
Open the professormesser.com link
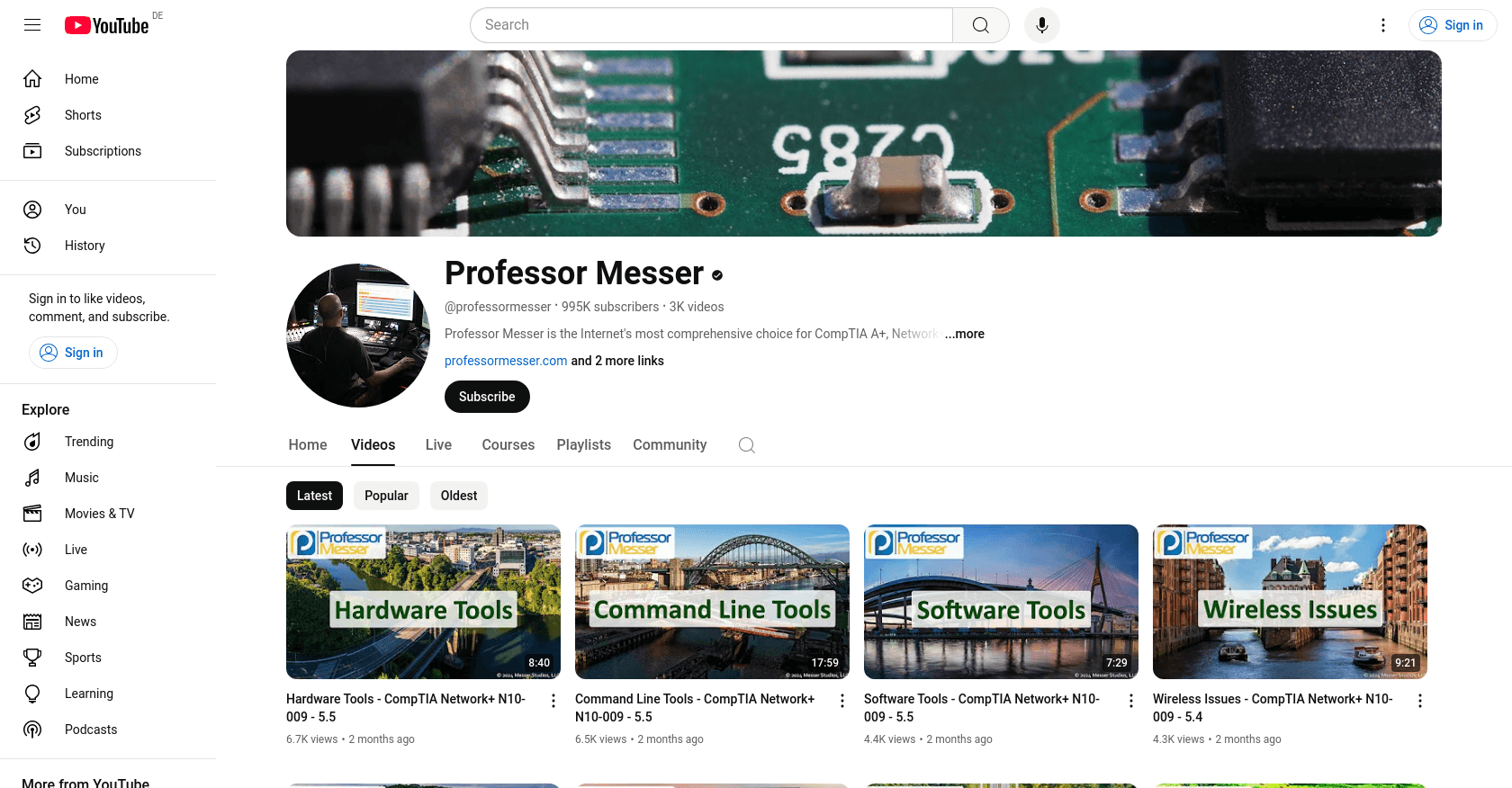click(506, 361)
